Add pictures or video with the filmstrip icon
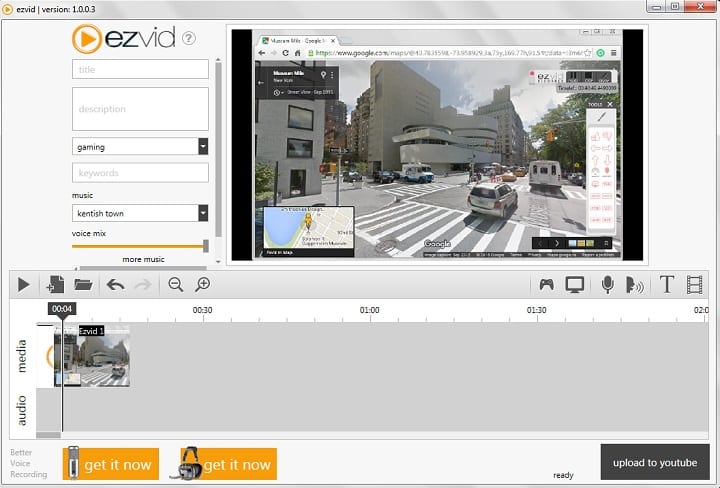 (695, 285)
